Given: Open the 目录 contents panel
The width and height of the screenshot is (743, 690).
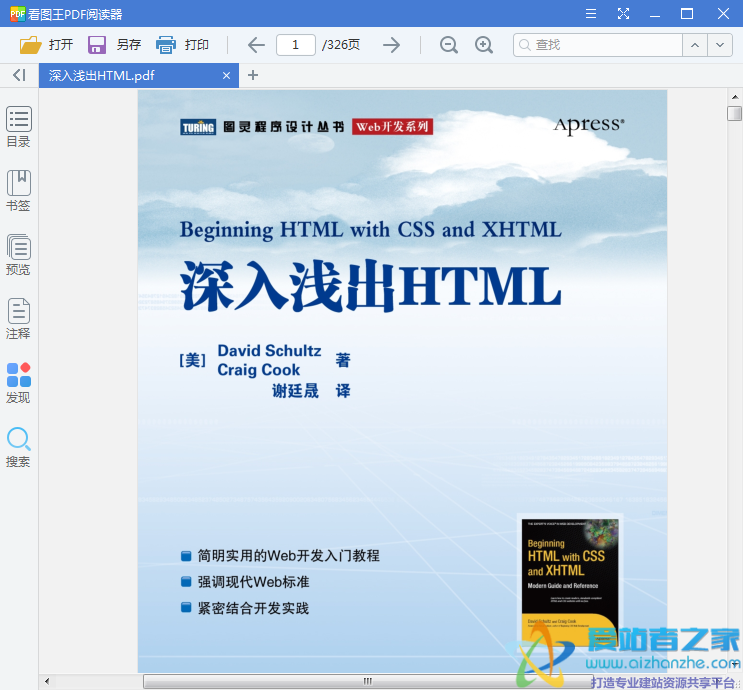Looking at the screenshot, I should (x=18, y=127).
